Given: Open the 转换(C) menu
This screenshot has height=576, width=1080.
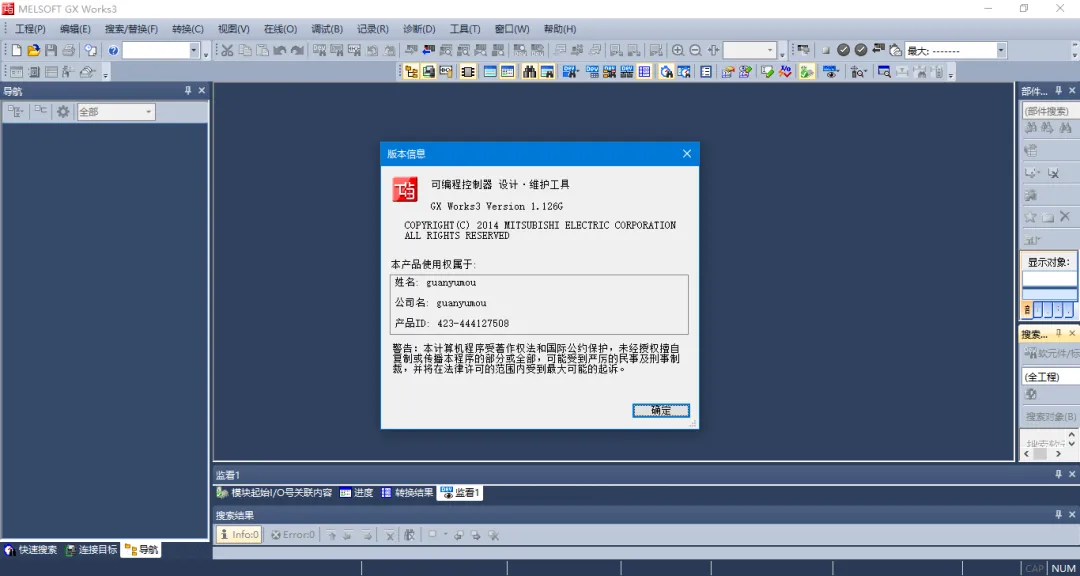Looking at the screenshot, I should 188,29.
